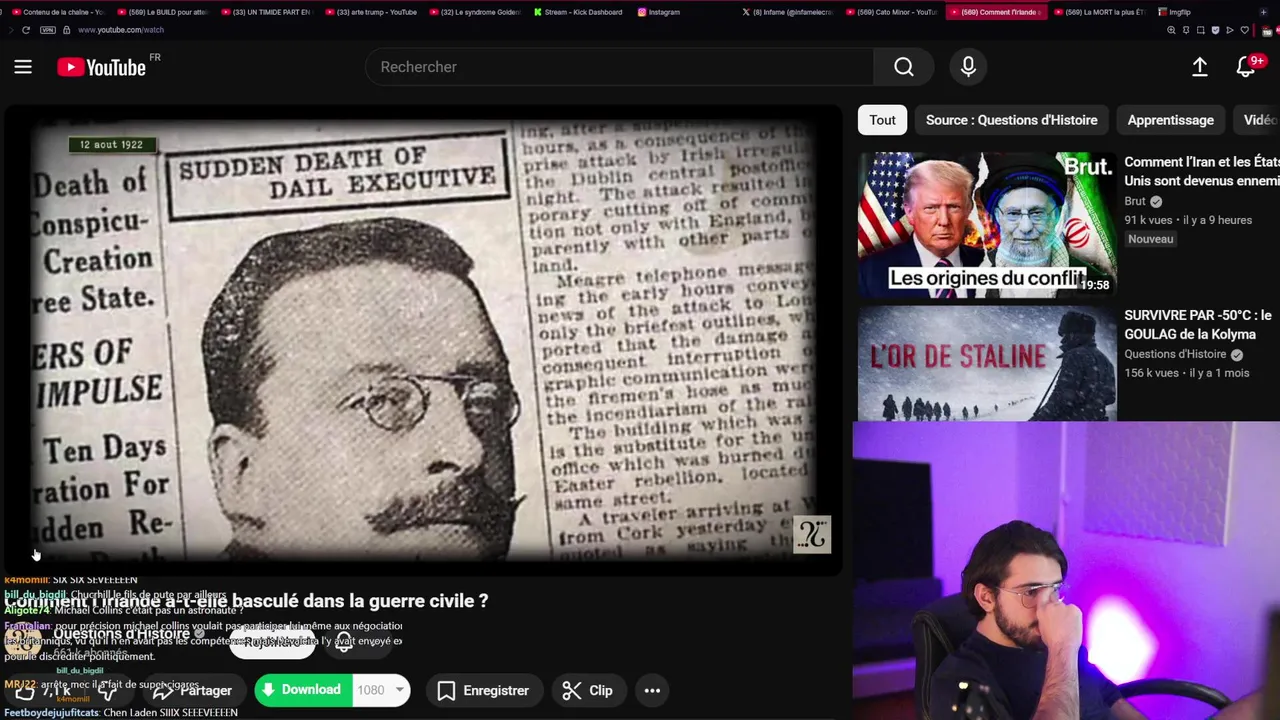Select Source : Questions d'Histoire chip

coord(1011,120)
